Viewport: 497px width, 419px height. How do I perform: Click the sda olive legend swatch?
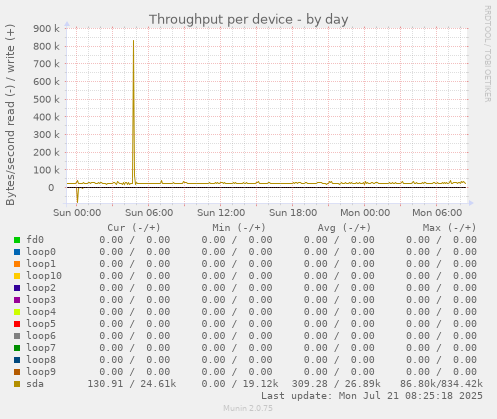pyautogui.click(x=17, y=384)
